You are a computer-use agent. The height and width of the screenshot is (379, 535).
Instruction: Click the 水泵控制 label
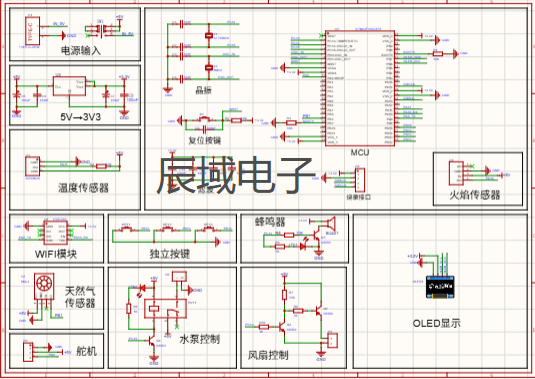tap(200, 339)
